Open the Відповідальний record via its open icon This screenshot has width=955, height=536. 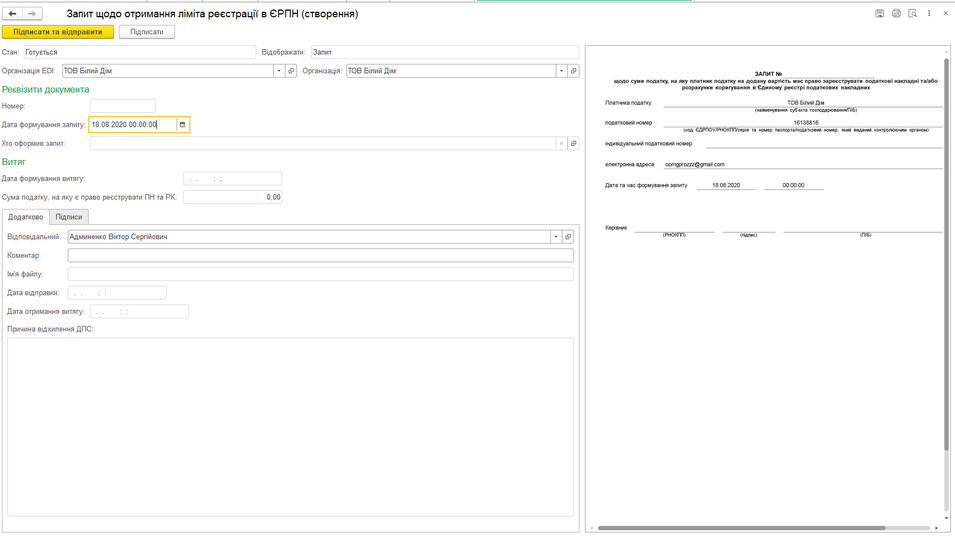[568, 237]
